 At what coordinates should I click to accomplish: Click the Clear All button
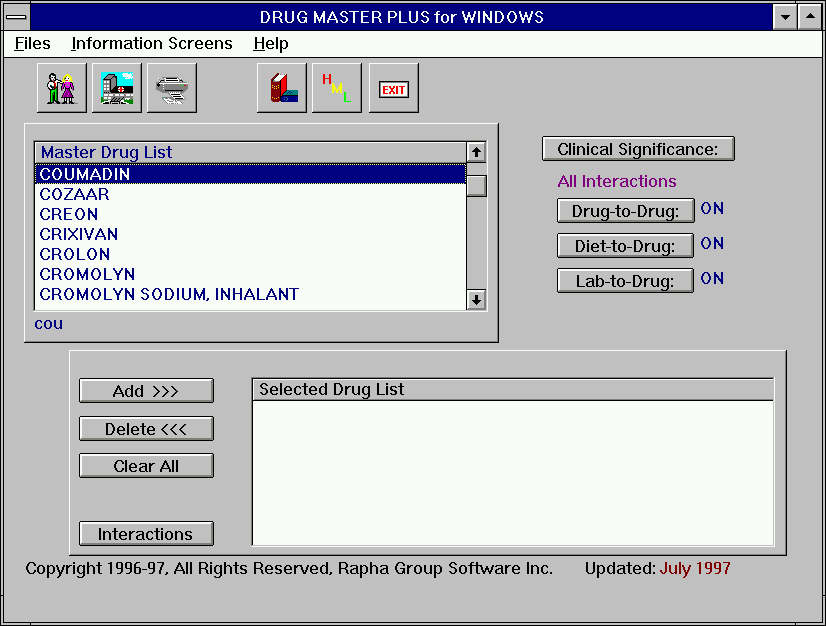146,466
